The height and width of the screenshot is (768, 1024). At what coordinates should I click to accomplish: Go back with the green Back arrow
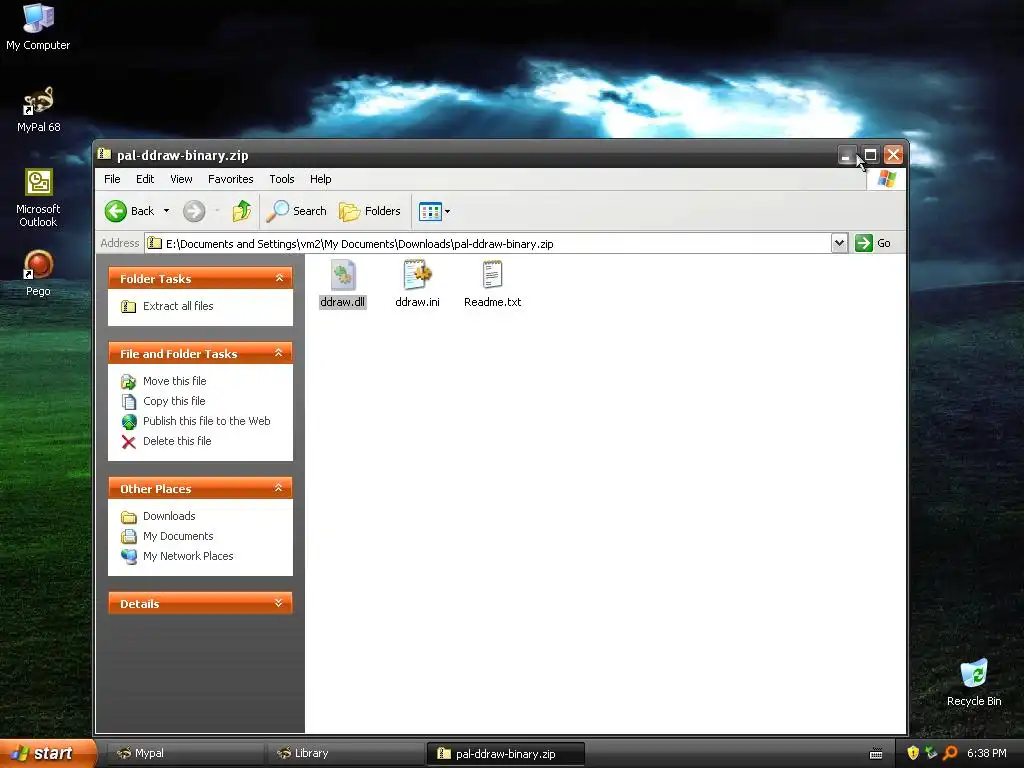[129, 211]
